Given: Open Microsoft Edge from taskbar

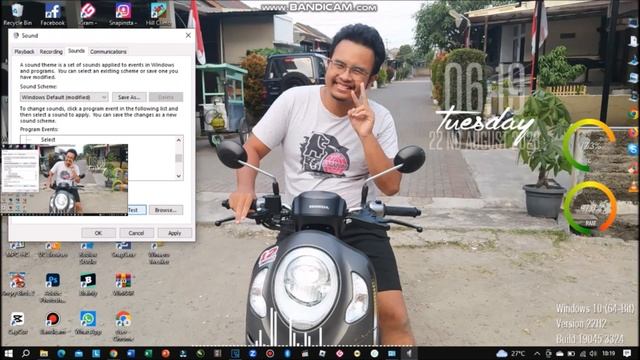Looking at the screenshot, I should click(x=61, y=353).
